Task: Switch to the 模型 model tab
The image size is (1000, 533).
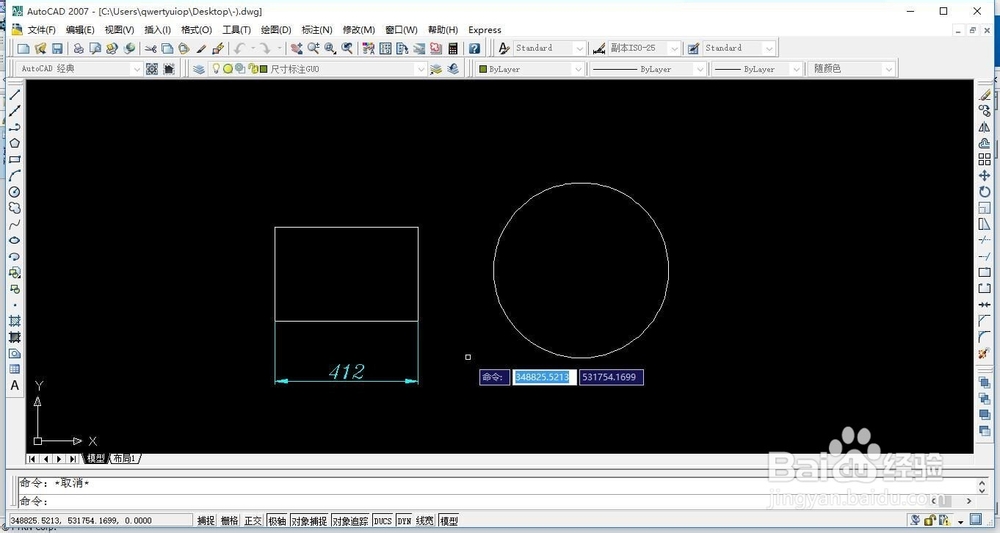Action: [96, 458]
